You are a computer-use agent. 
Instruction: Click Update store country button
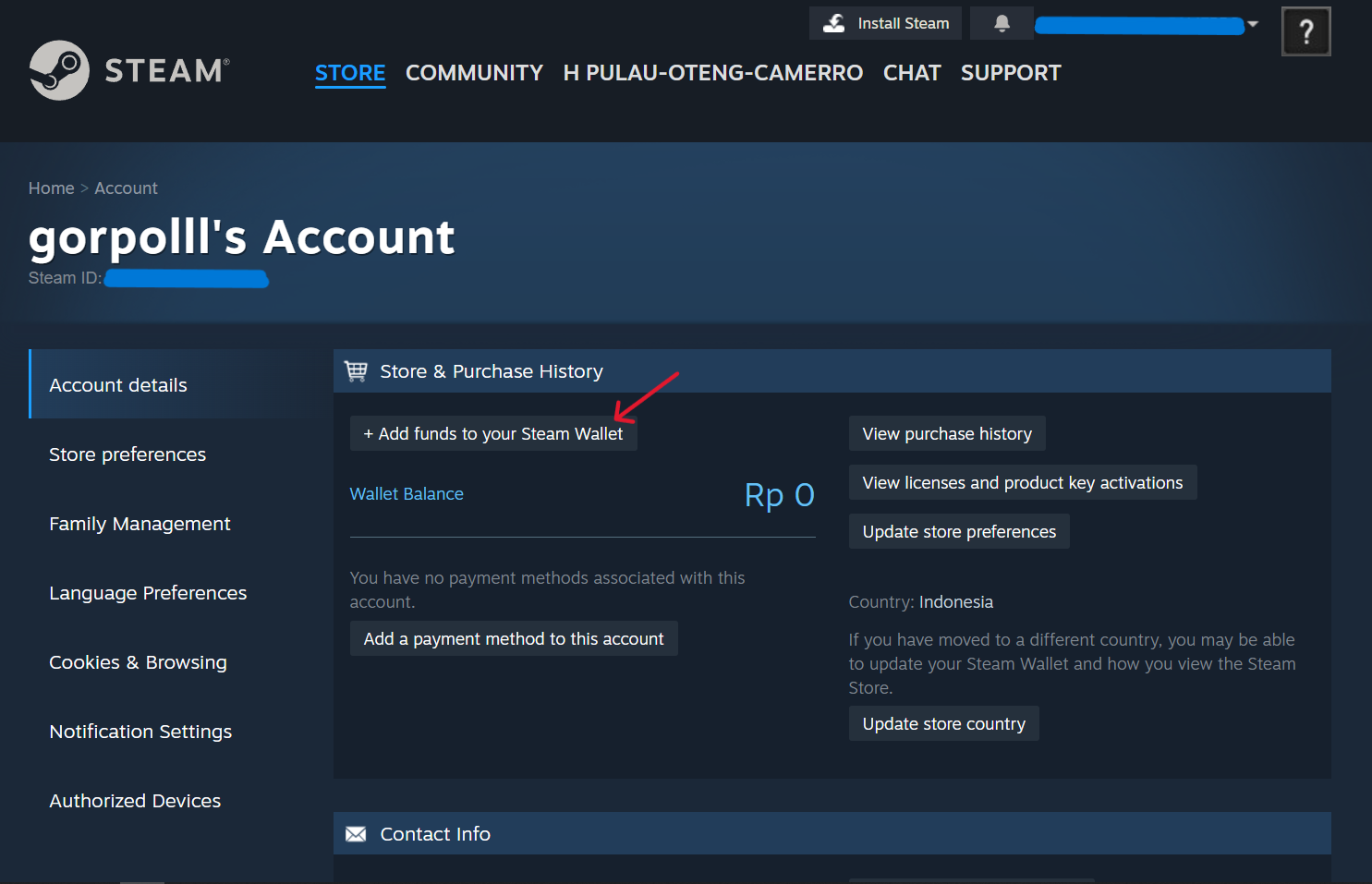944,723
